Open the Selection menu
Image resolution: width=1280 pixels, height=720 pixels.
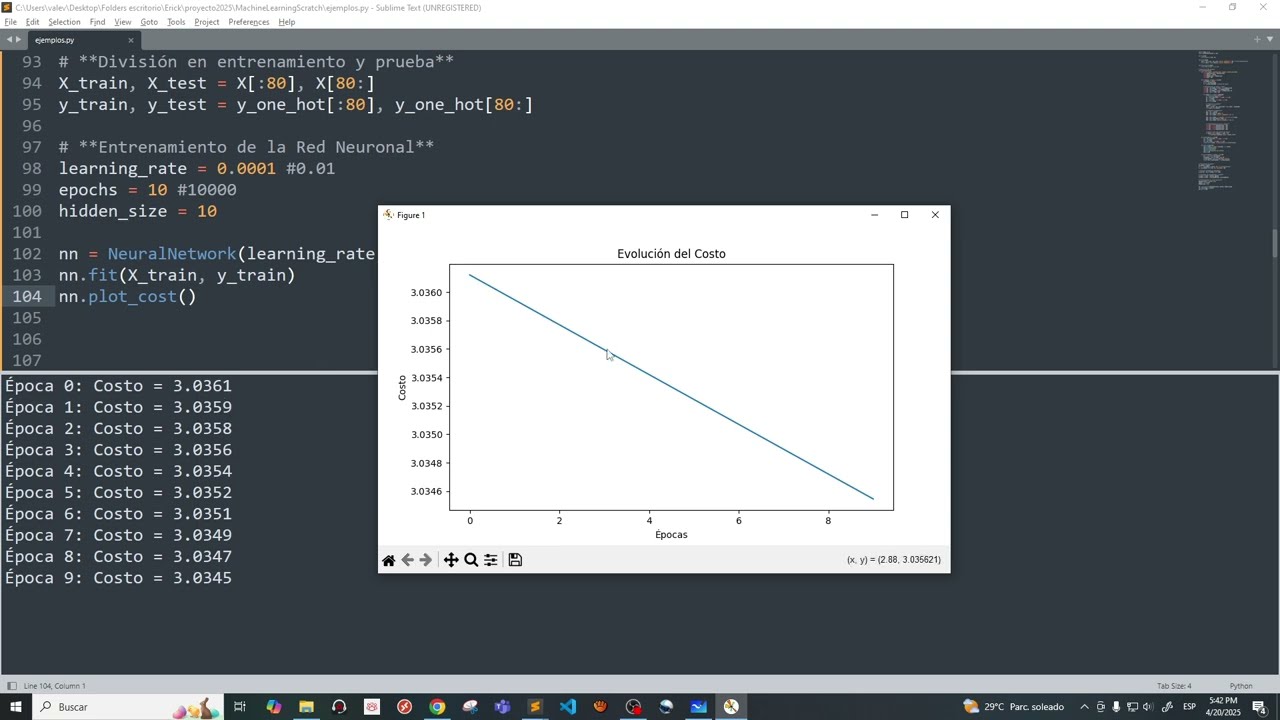coord(64,22)
